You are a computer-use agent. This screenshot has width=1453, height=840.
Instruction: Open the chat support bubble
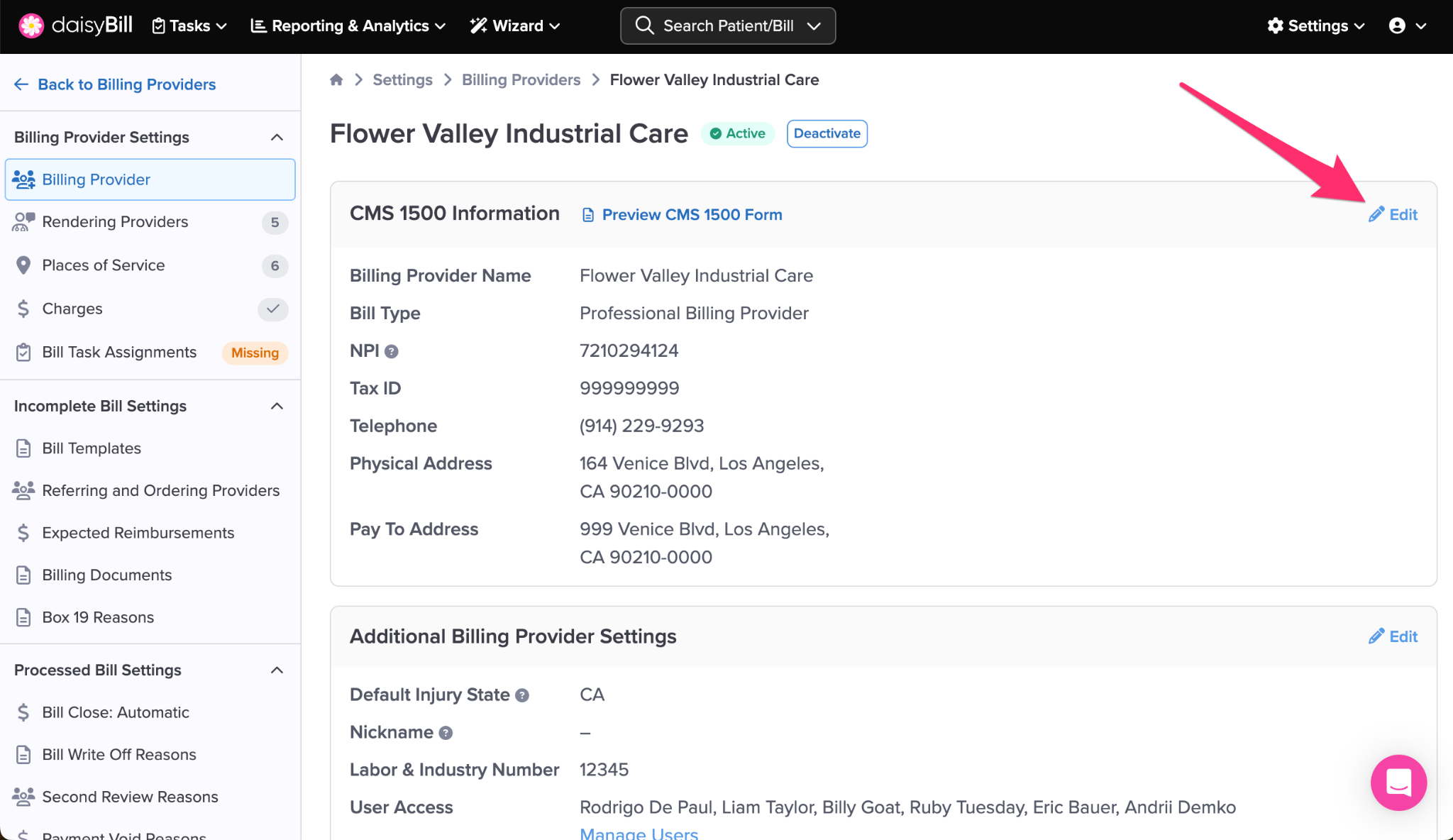click(1398, 783)
